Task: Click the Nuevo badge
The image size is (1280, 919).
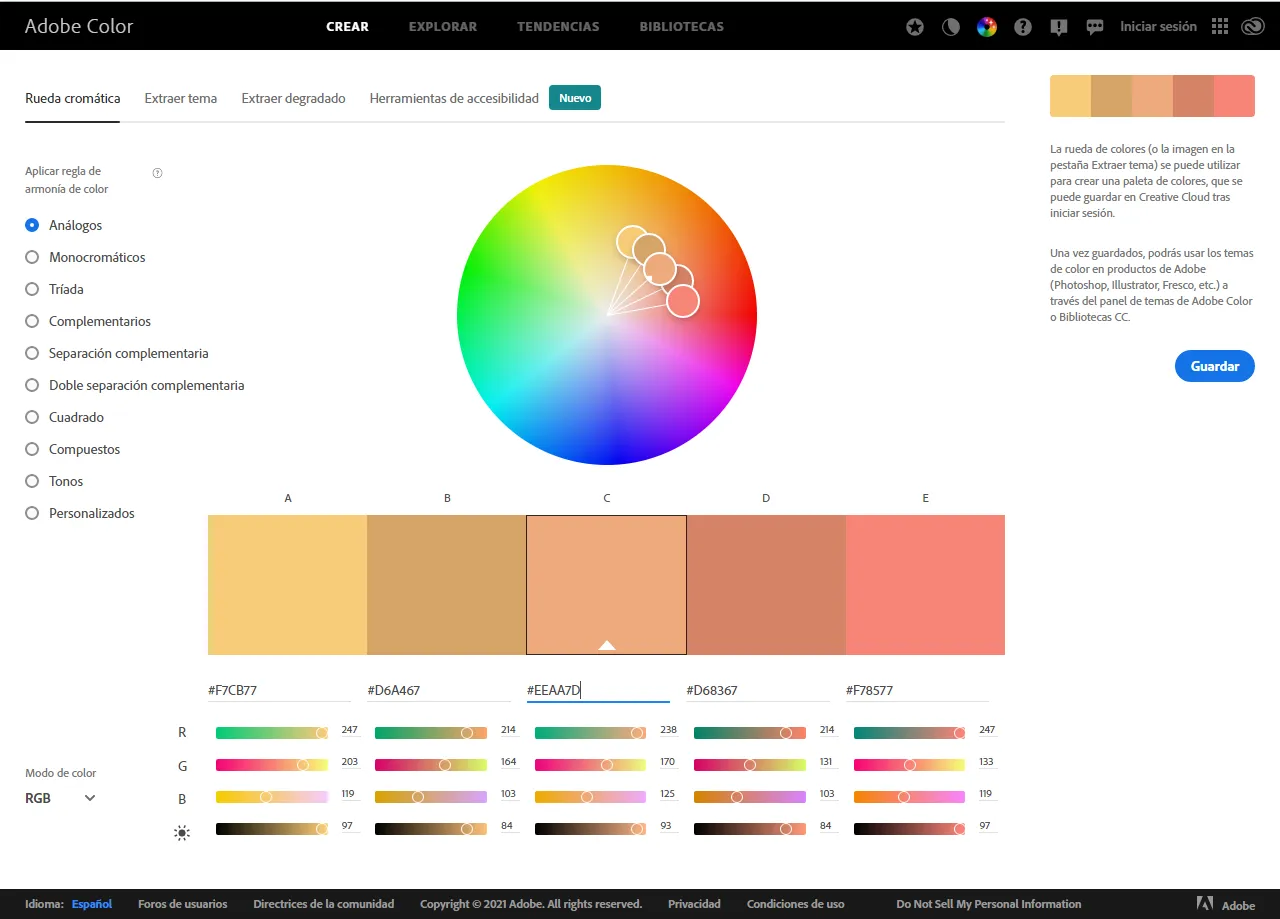Action: (x=575, y=98)
